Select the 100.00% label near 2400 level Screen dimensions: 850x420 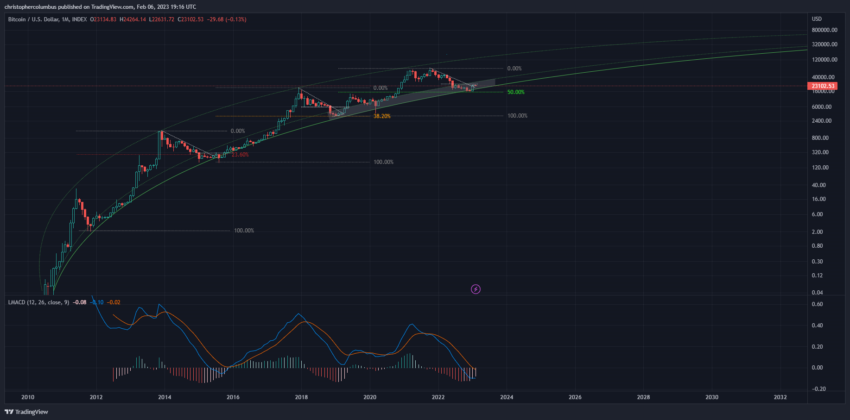[517, 116]
